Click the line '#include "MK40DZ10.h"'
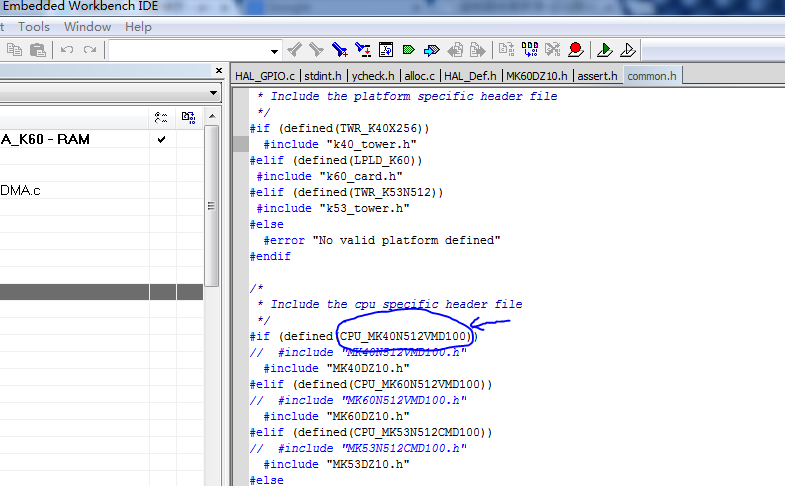 point(336,368)
